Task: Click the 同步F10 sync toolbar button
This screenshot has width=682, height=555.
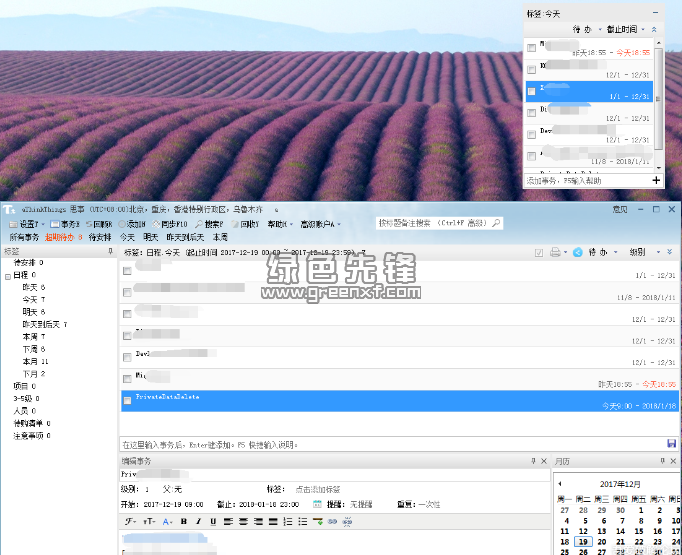Action: pos(170,224)
